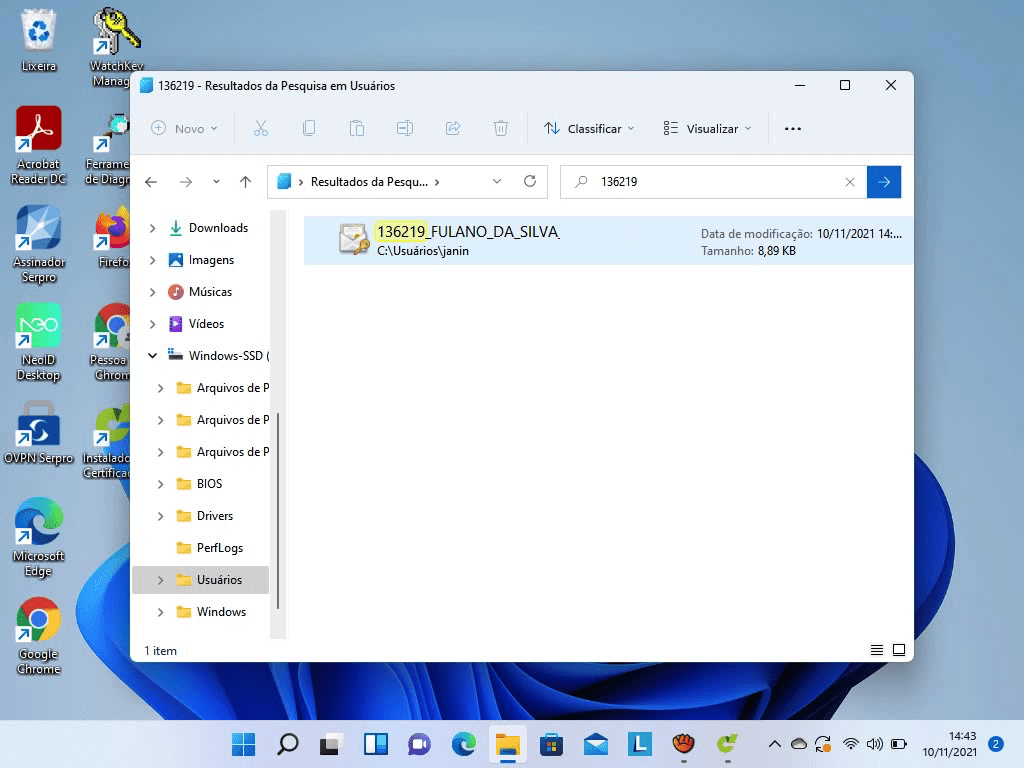1024x768 pixels.
Task: Click the Copy icon in toolbar
Action: [309, 128]
